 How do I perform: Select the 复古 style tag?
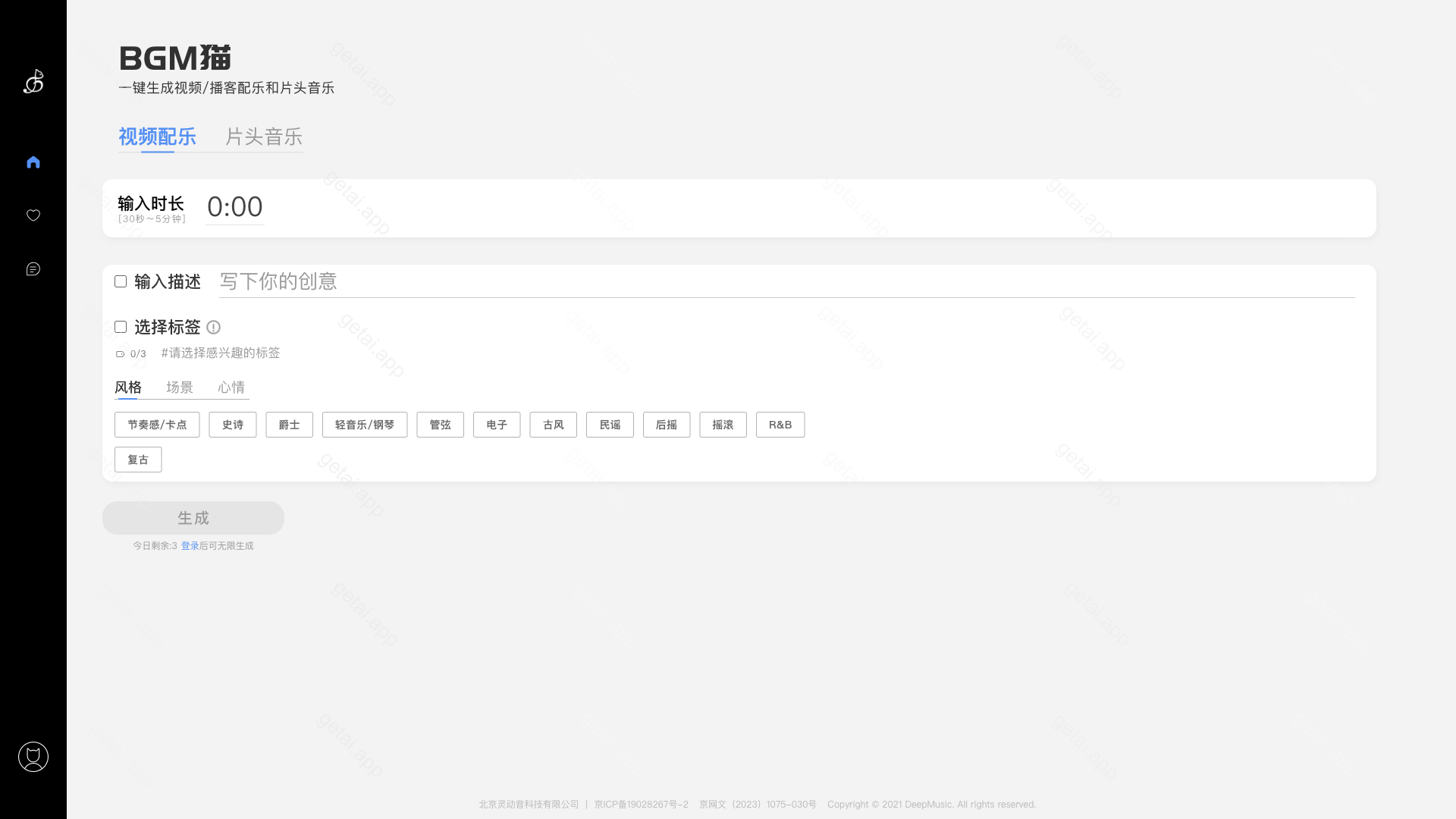pos(138,460)
